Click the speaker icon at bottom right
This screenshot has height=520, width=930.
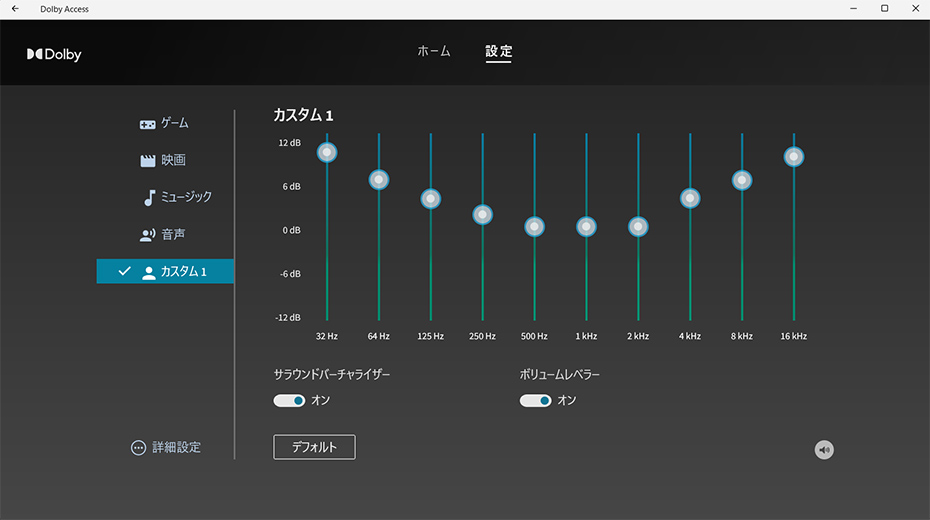click(x=824, y=450)
